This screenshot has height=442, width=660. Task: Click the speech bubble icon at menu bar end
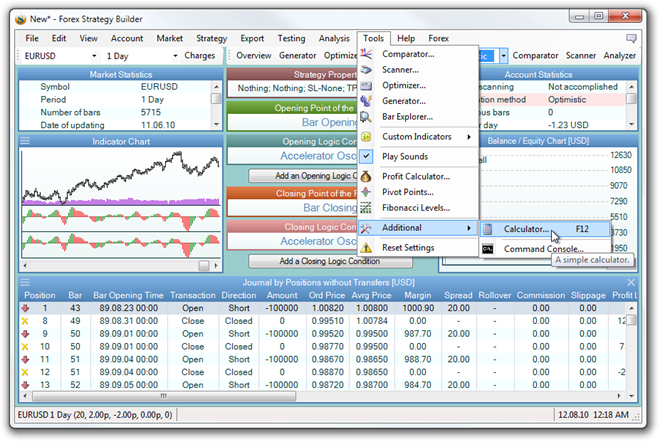pyautogui.click(x=631, y=38)
